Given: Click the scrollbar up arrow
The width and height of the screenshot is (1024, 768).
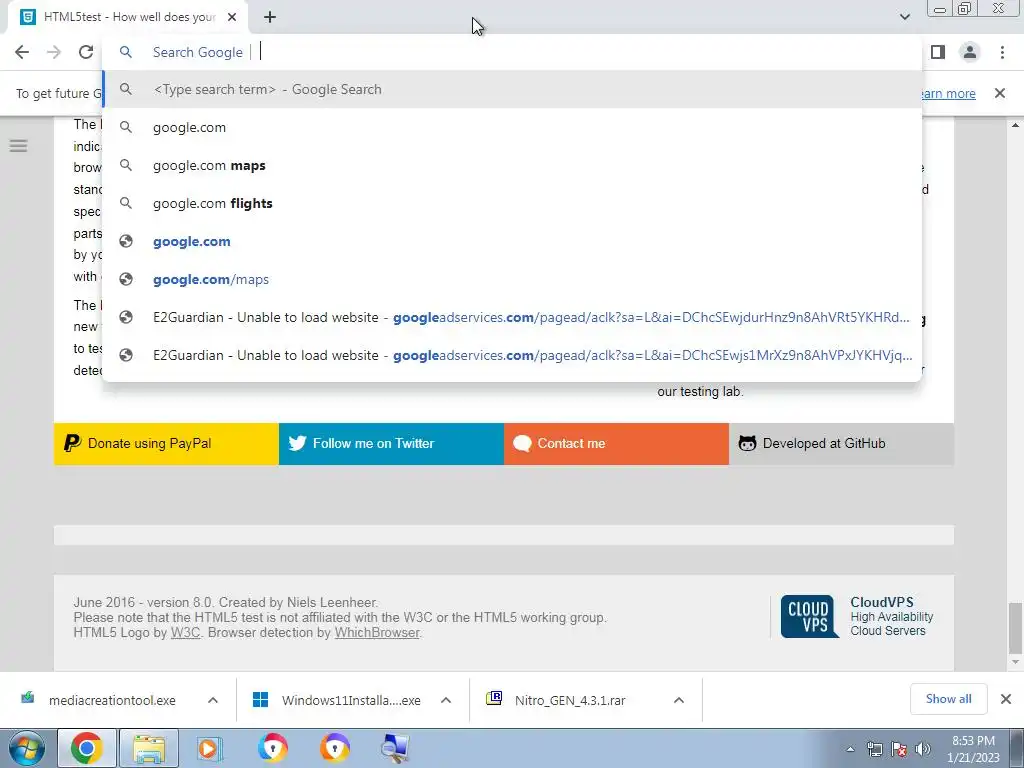Looking at the screenshot, I should coord(1015,125).
